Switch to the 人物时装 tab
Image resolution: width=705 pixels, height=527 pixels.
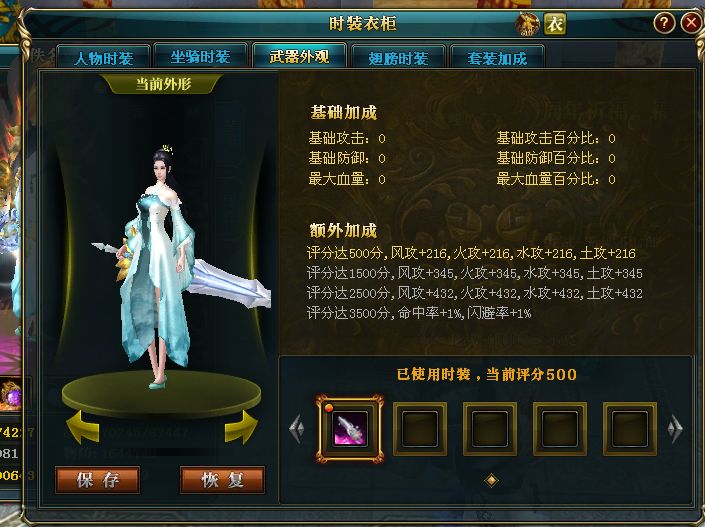coord(103,57)
